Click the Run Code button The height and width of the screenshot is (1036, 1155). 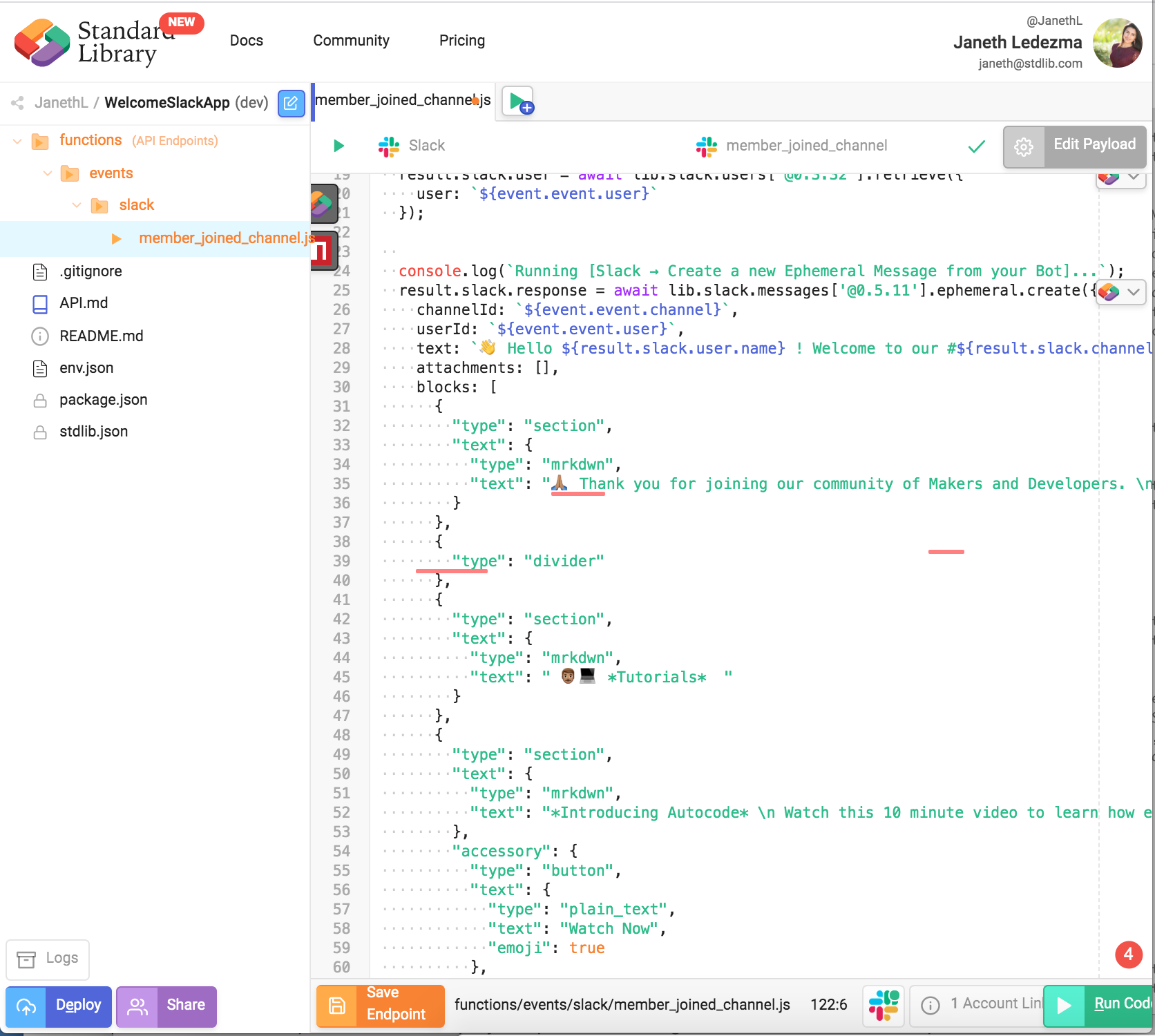click(x=1099, y=1006)
